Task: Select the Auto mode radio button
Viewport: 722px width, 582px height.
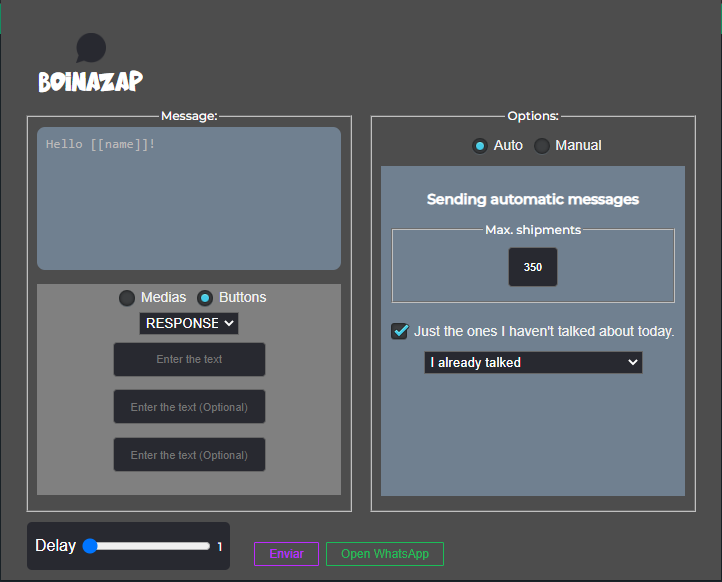Action: click(480, 146)
